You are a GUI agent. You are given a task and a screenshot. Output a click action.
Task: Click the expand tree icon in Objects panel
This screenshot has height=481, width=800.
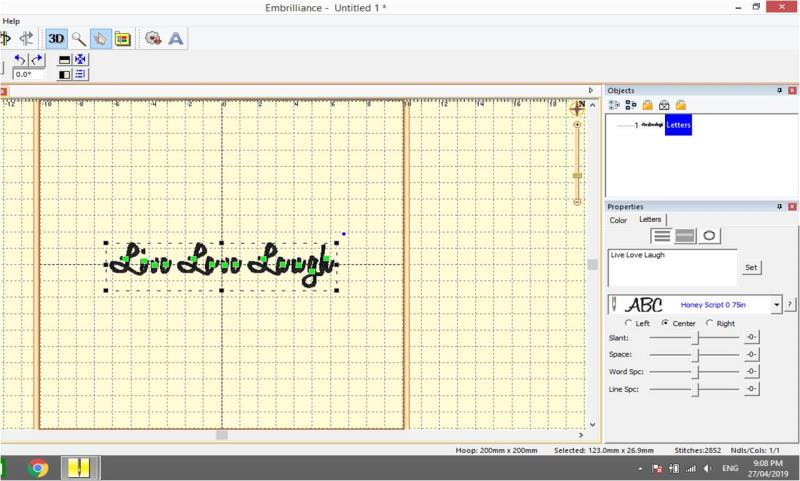[x=614, y=105]
